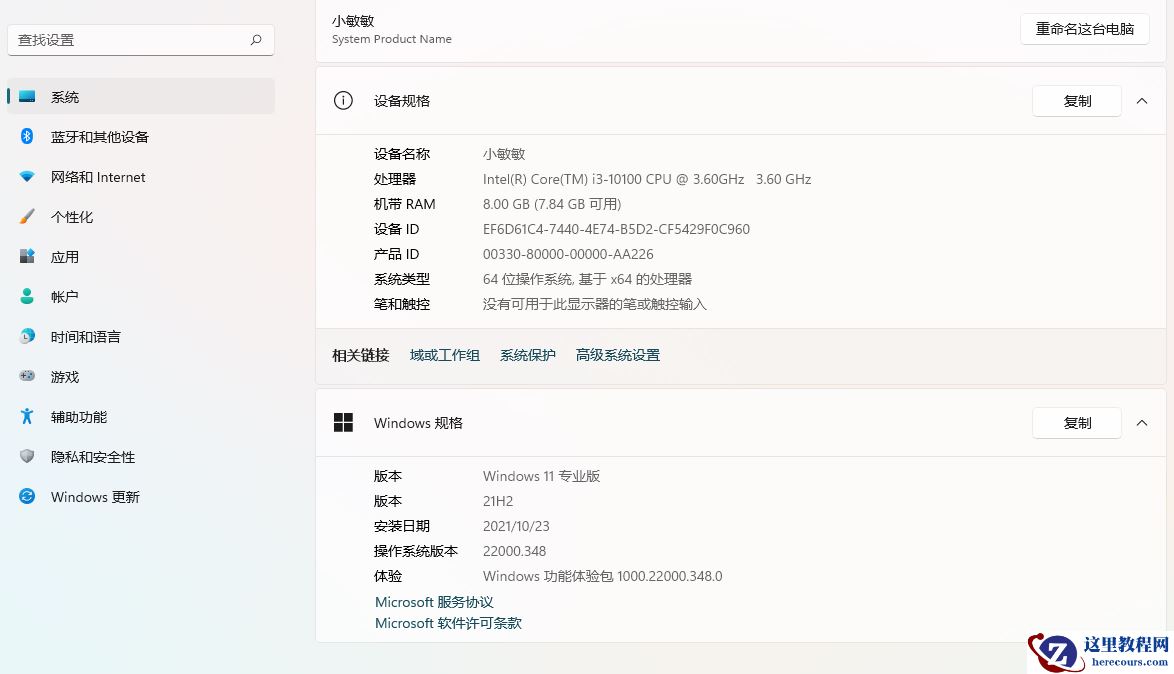This screenshot has width=1174, height=674.
Task: Collapse the Windows 规格 section
Action: tap(1142, 423)
